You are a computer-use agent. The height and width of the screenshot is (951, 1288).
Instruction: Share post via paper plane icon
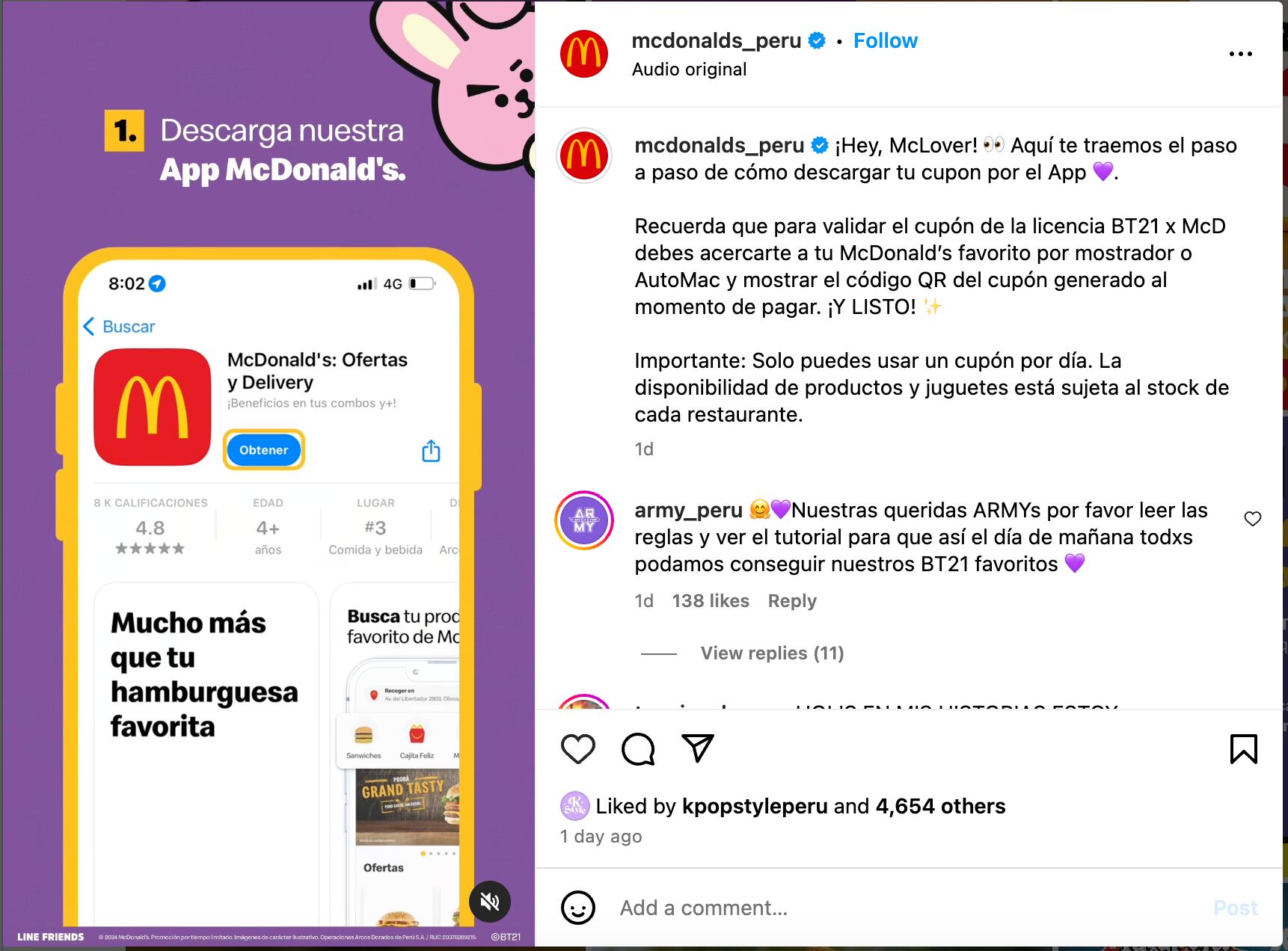tap(698, 748)
